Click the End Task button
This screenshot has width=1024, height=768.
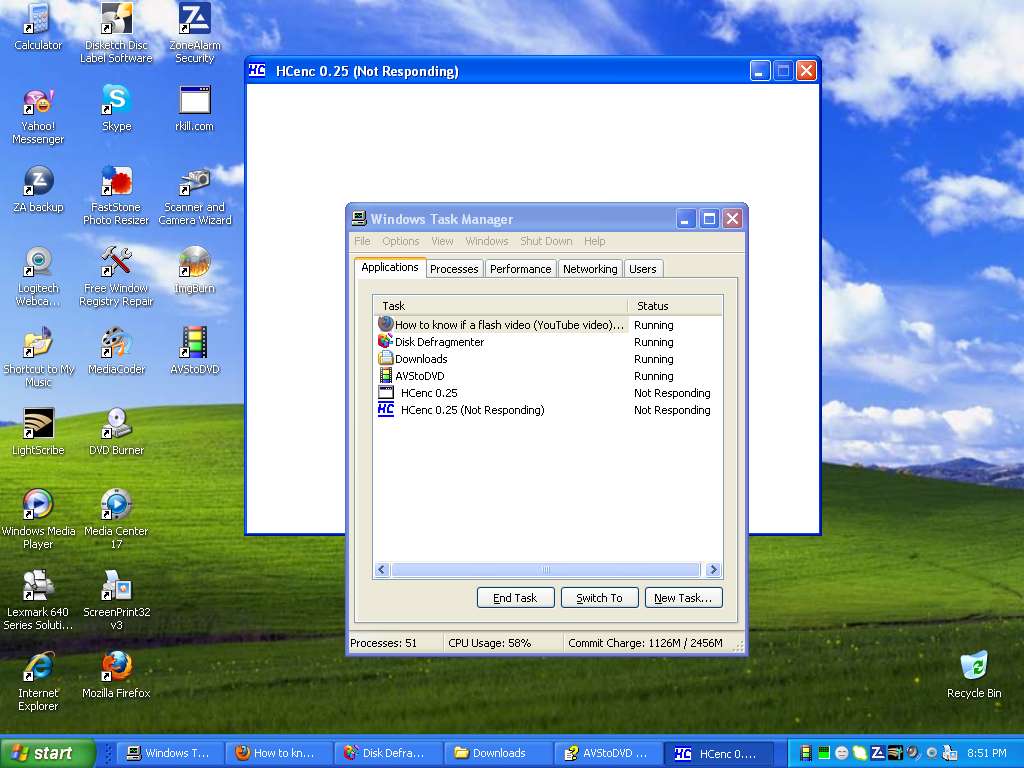(515, 598)
